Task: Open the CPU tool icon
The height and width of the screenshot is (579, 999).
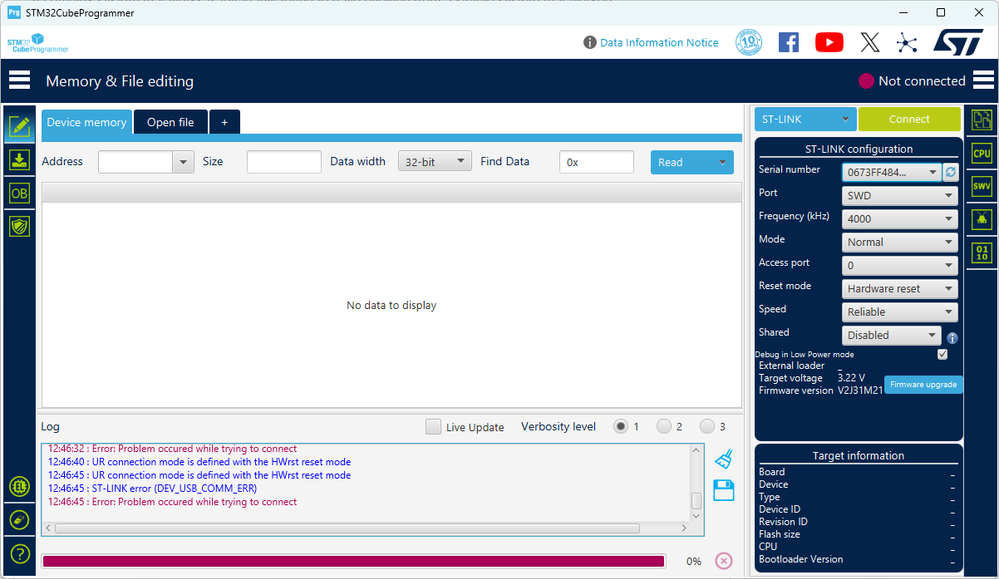Action: (x=982, y=154)
